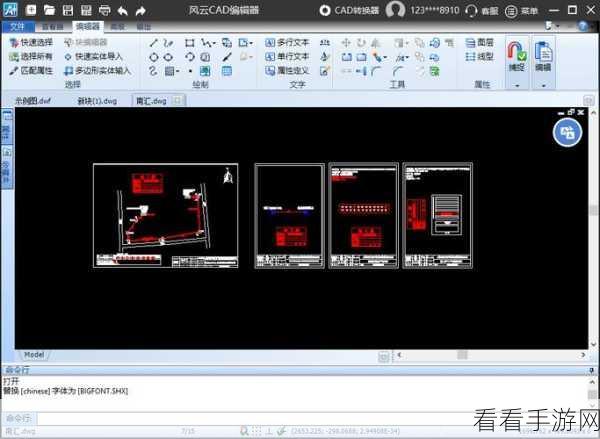Switch to the 输出 output ribbon tab
The image size is (600, 439).
(x=144, y=26)
